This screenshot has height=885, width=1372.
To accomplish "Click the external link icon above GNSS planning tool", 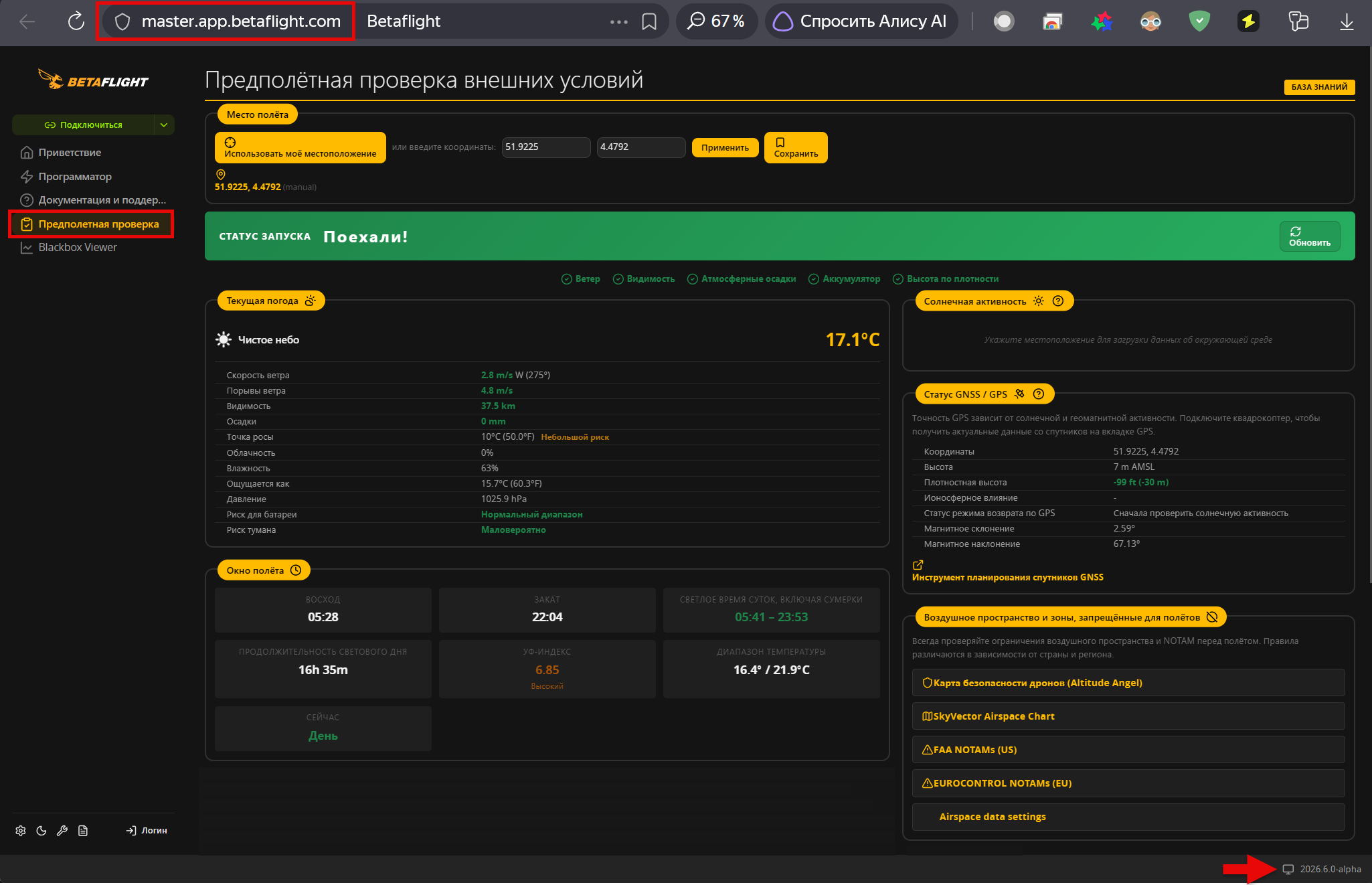I will click(918, 565).
